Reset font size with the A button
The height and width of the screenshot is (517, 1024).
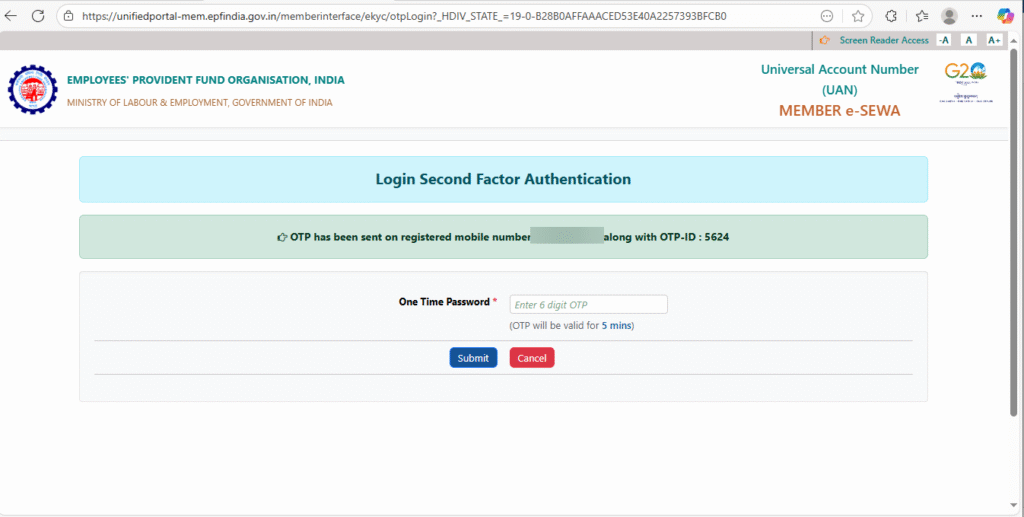968,40
